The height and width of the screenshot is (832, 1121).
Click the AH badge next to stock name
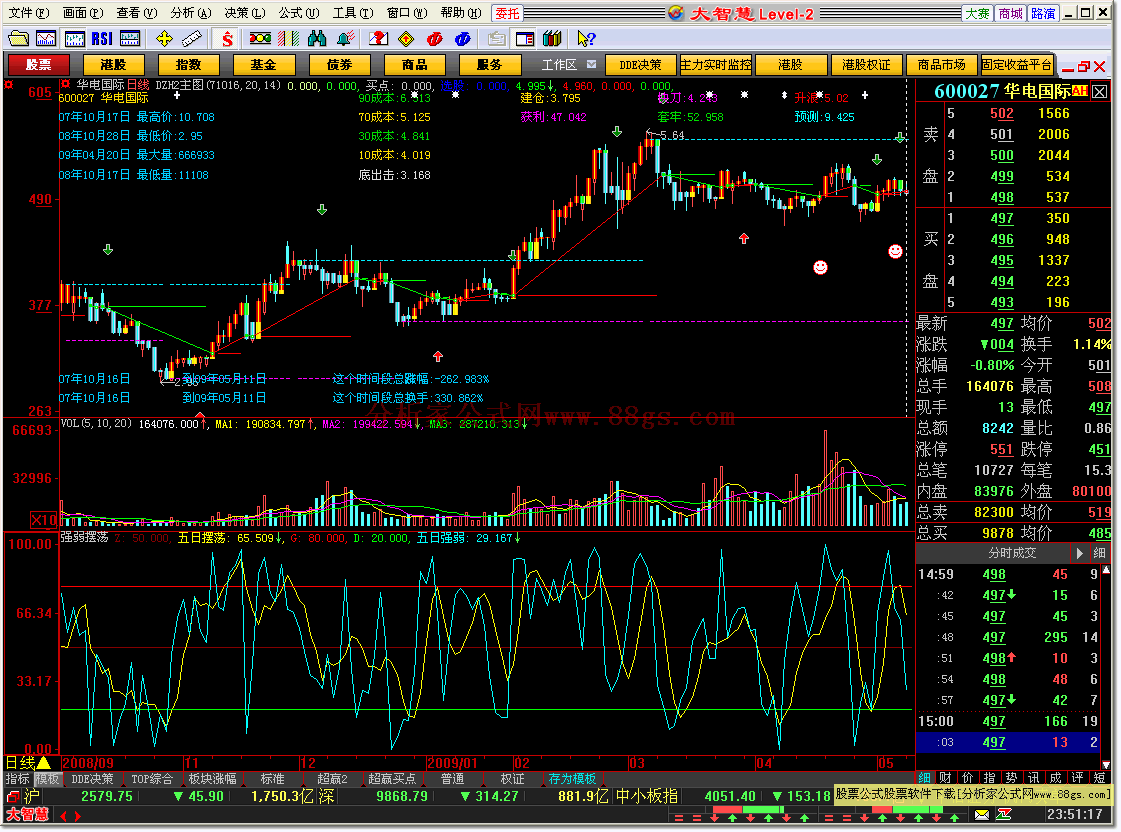coord(1079,91)
